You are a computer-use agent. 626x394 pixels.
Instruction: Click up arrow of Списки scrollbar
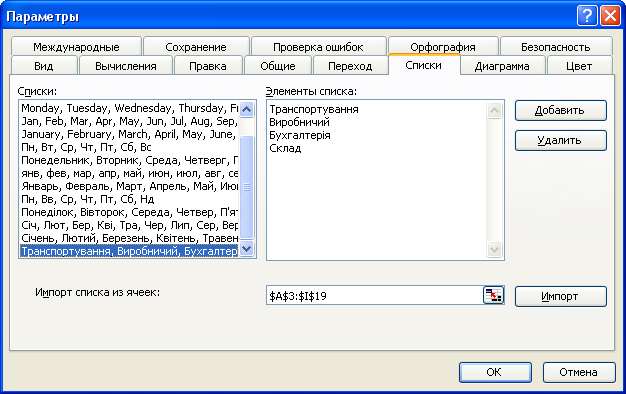click(x=247, y=109)
